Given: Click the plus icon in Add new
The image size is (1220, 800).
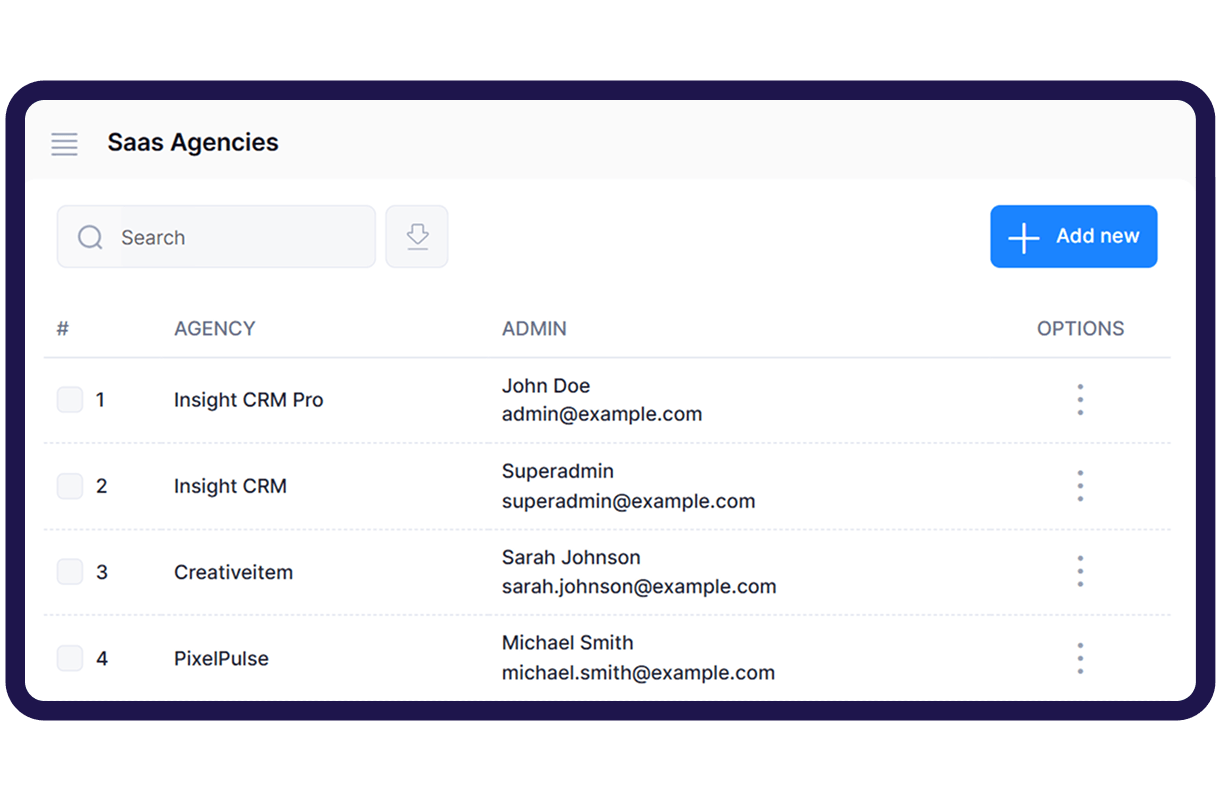Looking at the screenshot, I should click(1023, 238).
